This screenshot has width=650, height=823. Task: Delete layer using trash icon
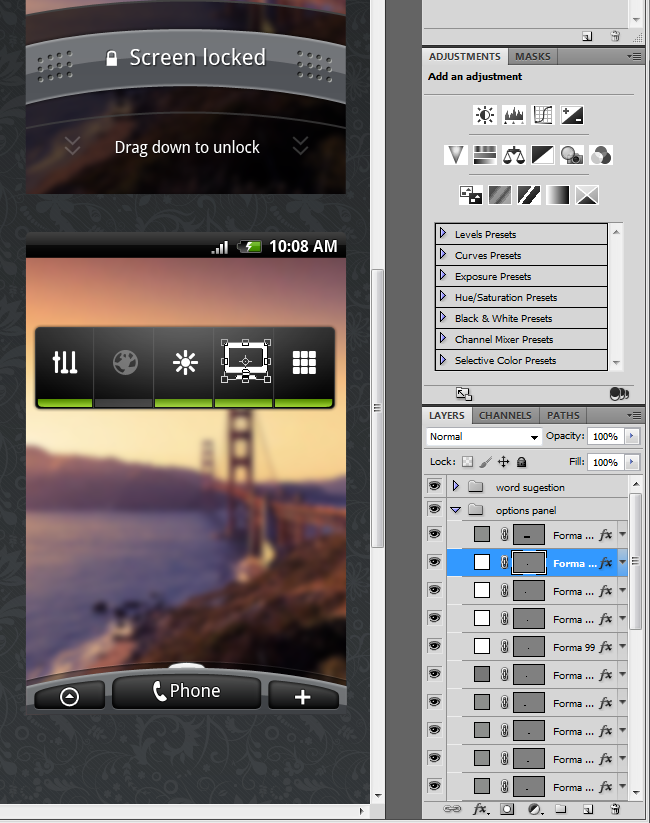(615, 808)
